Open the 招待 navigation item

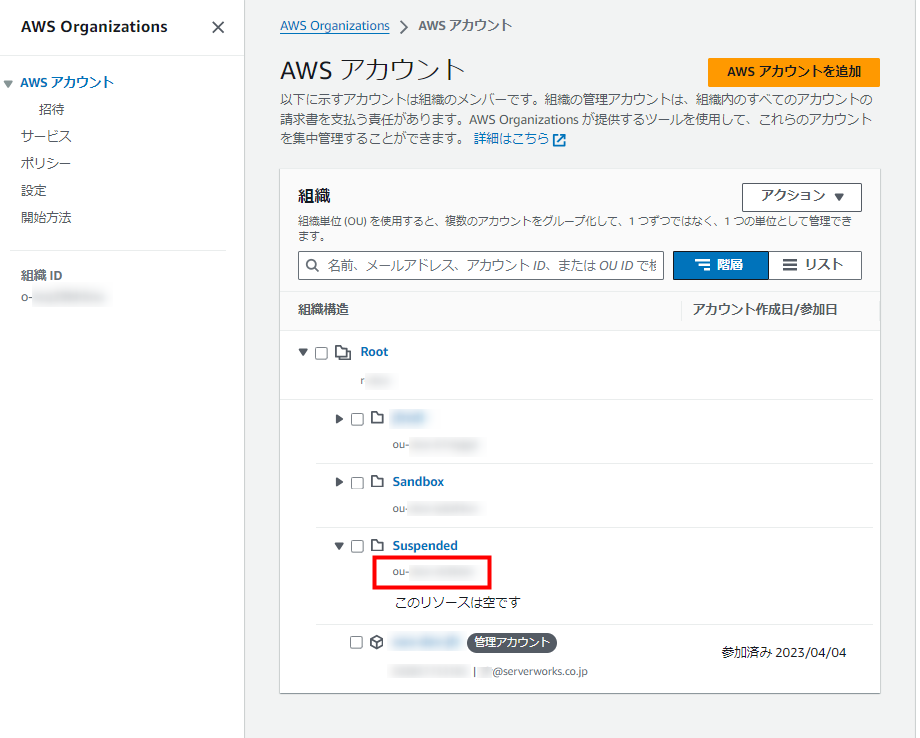point(52,109)
